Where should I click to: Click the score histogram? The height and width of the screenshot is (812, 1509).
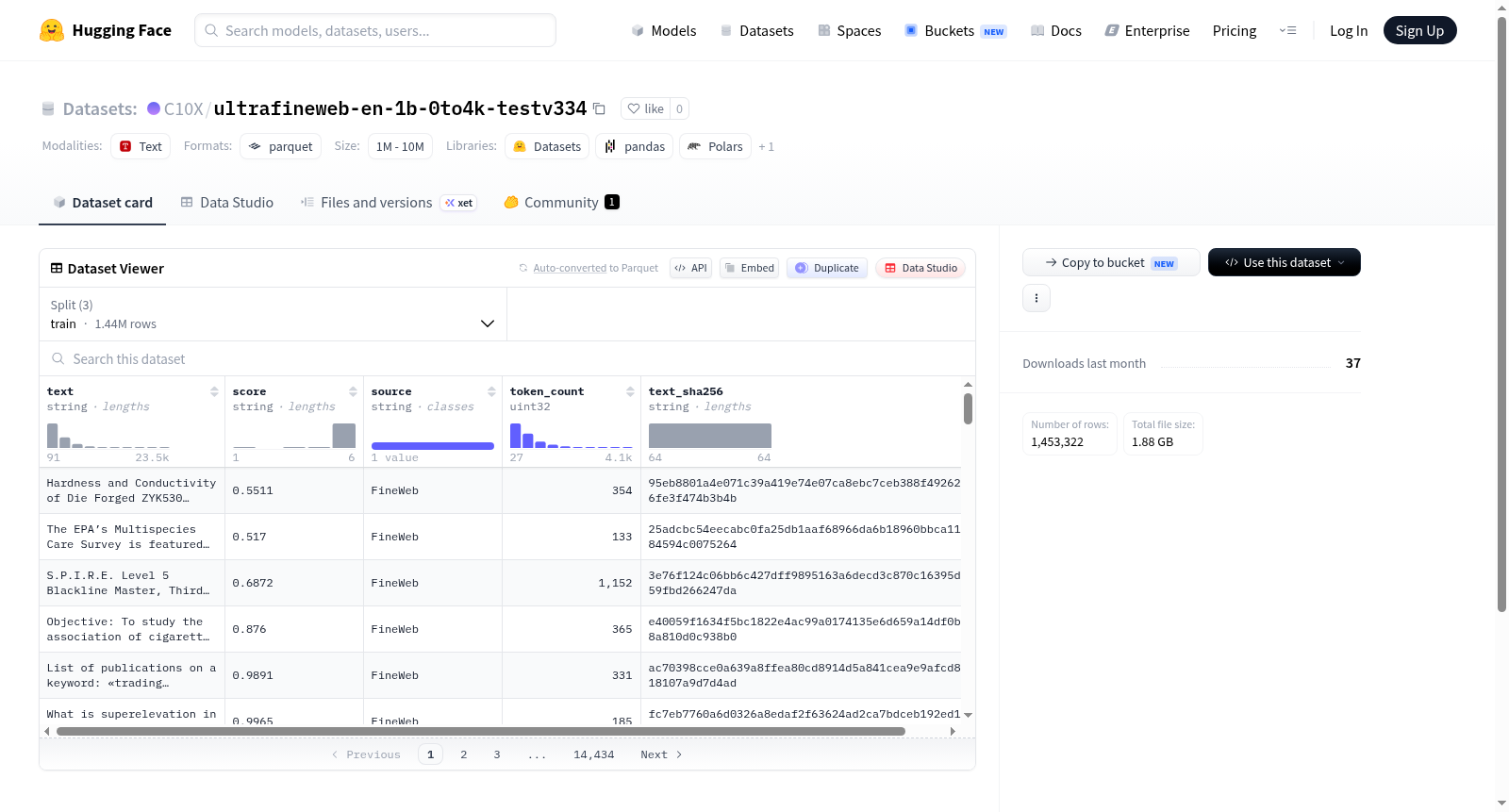tap(294, 435)
